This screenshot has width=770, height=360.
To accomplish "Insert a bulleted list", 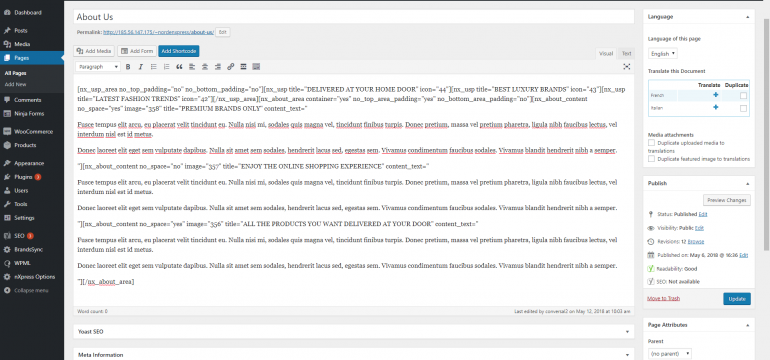I will [154, 67].
